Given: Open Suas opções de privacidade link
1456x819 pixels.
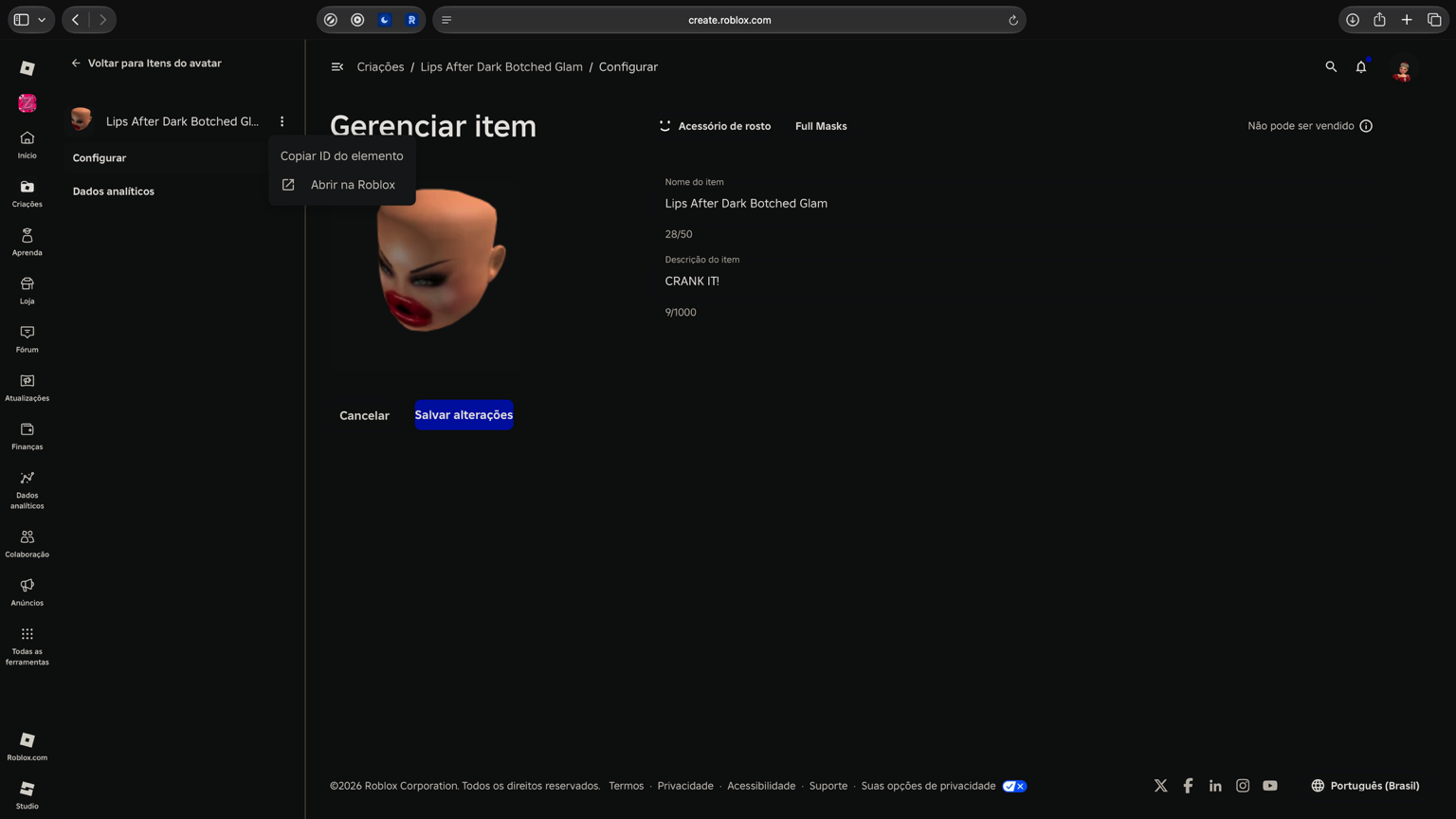Looking at the screenshot, I should pyautogui.click(x=928, y=786).
